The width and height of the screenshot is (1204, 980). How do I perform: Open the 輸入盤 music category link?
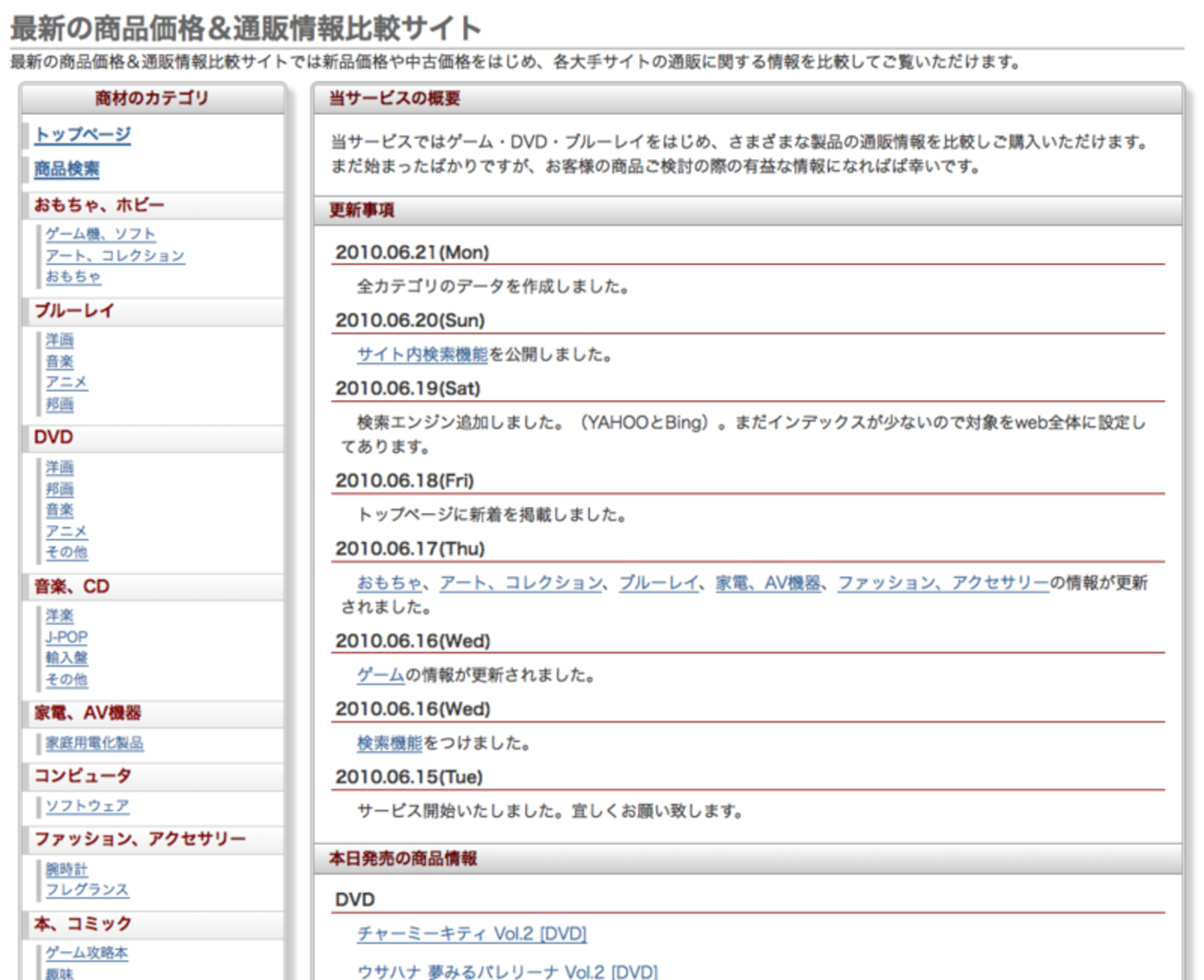pos(66,658)
